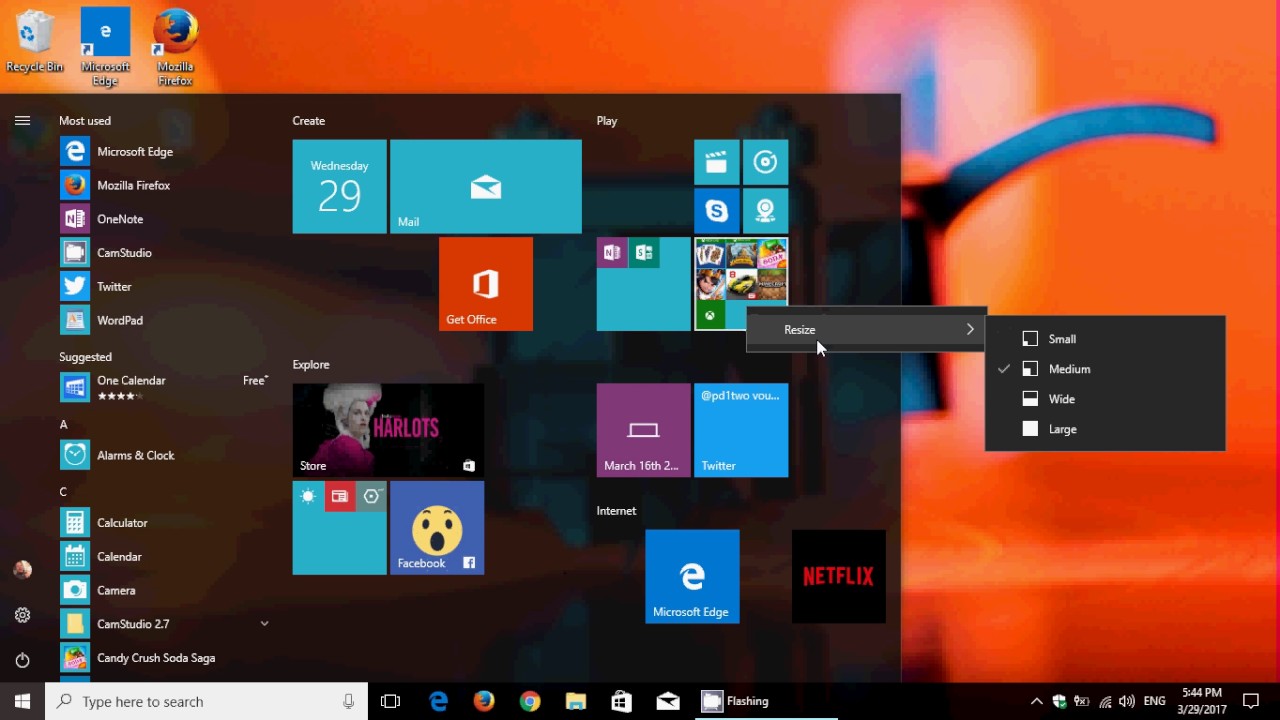Image resolution: width=1280 pixels, height=720 pixels.
Task: Show hidden system tray icons
Action: 1036,702
